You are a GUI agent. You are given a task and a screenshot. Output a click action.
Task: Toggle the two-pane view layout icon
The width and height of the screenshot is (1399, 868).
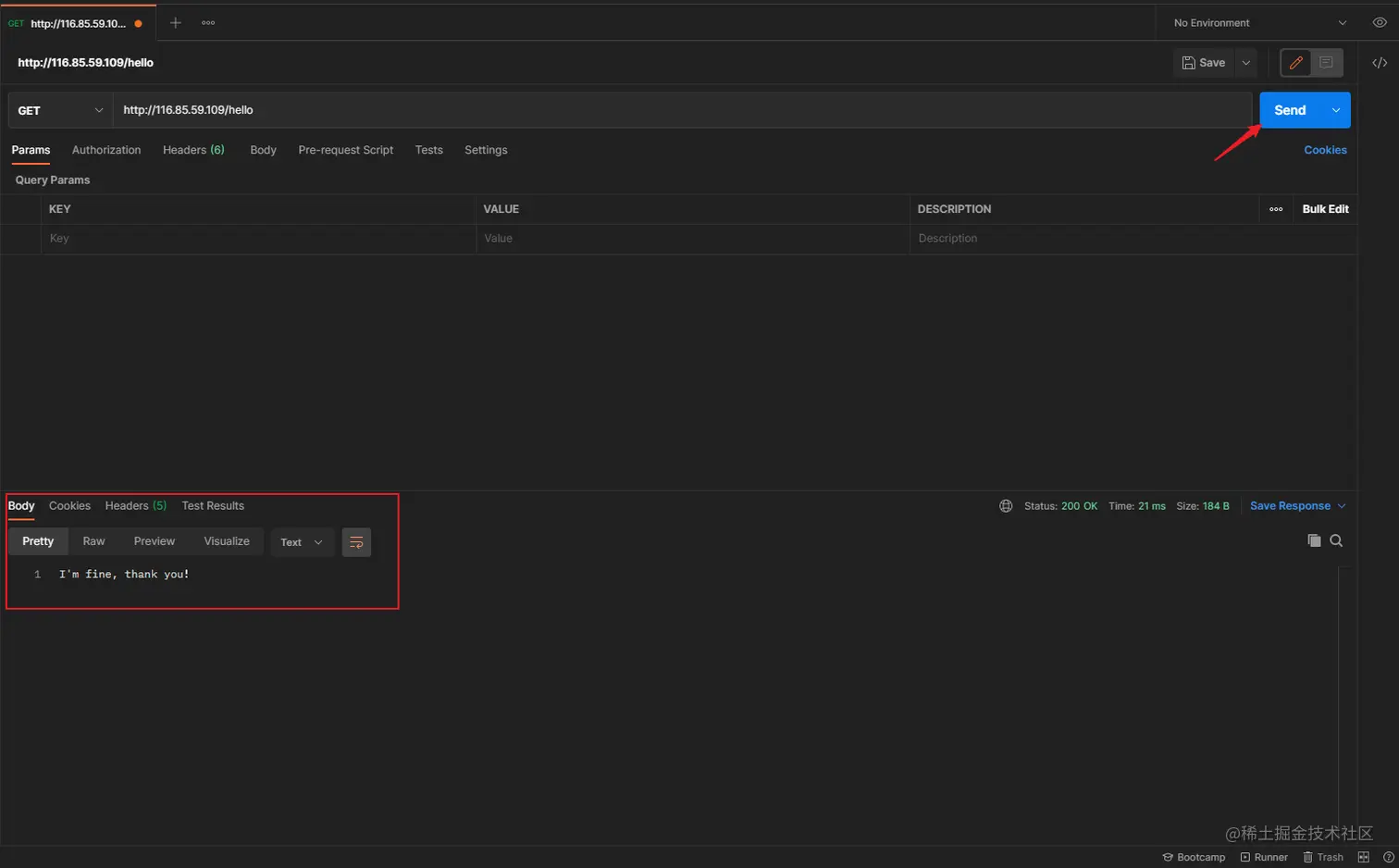(1364, 857)
